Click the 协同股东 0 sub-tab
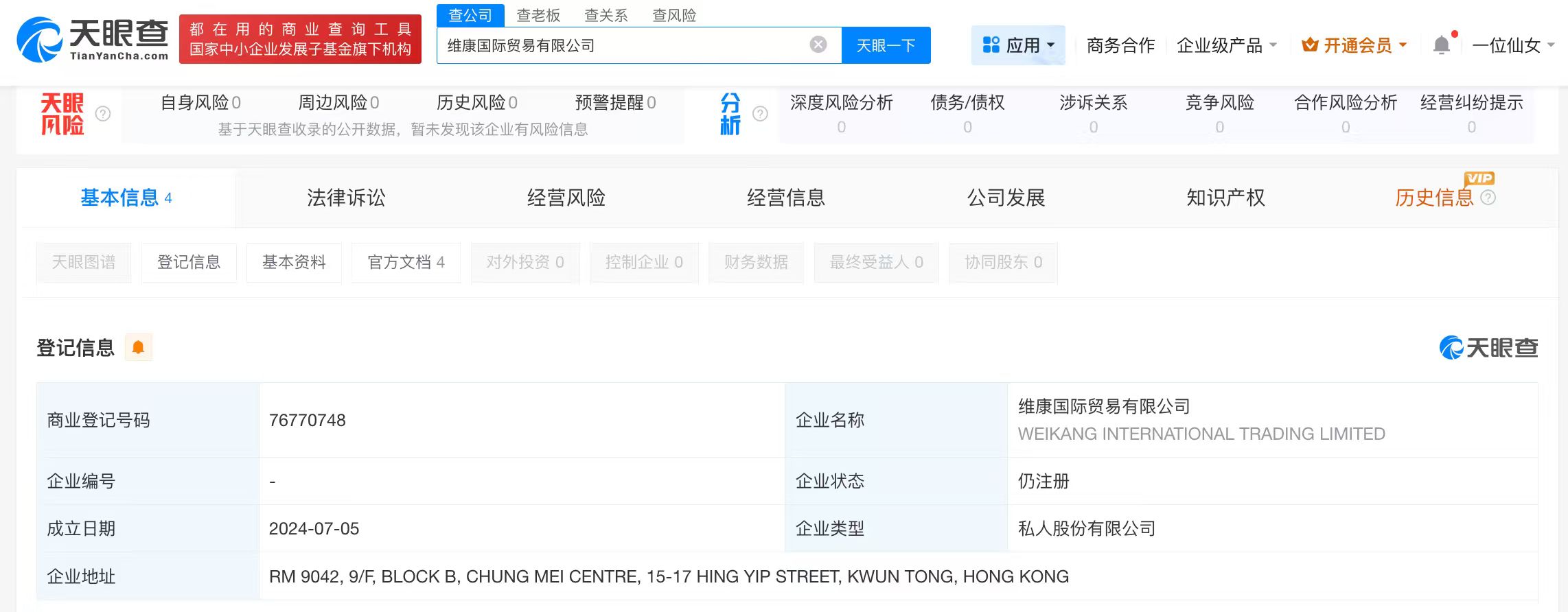Screen dimensions: 1568x612 click(1003, 262)
